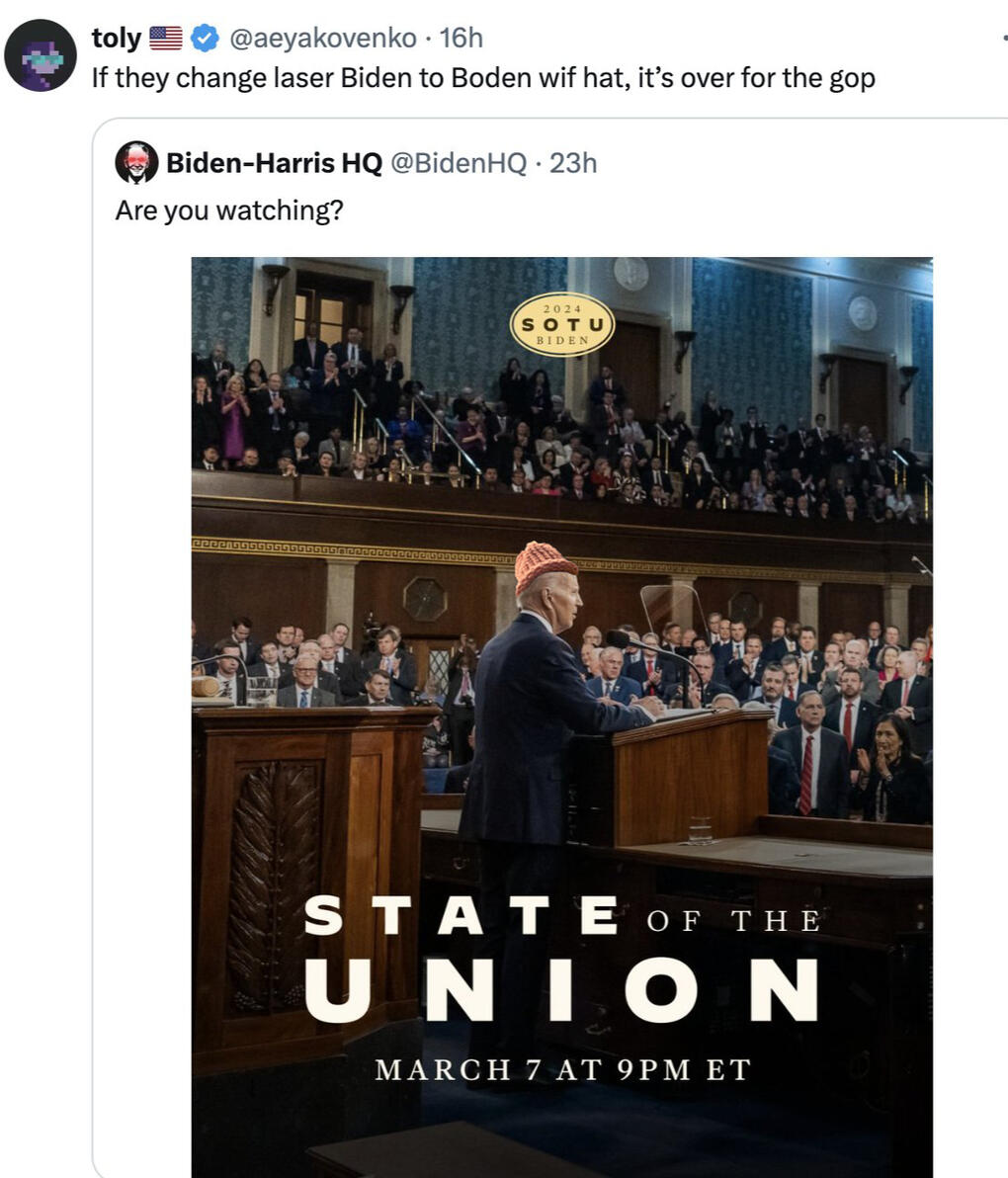This screenshot has height=1178, width=1008.
Task: Click the large UNION lettering on the poster
Action: click(x=561, y=989)
